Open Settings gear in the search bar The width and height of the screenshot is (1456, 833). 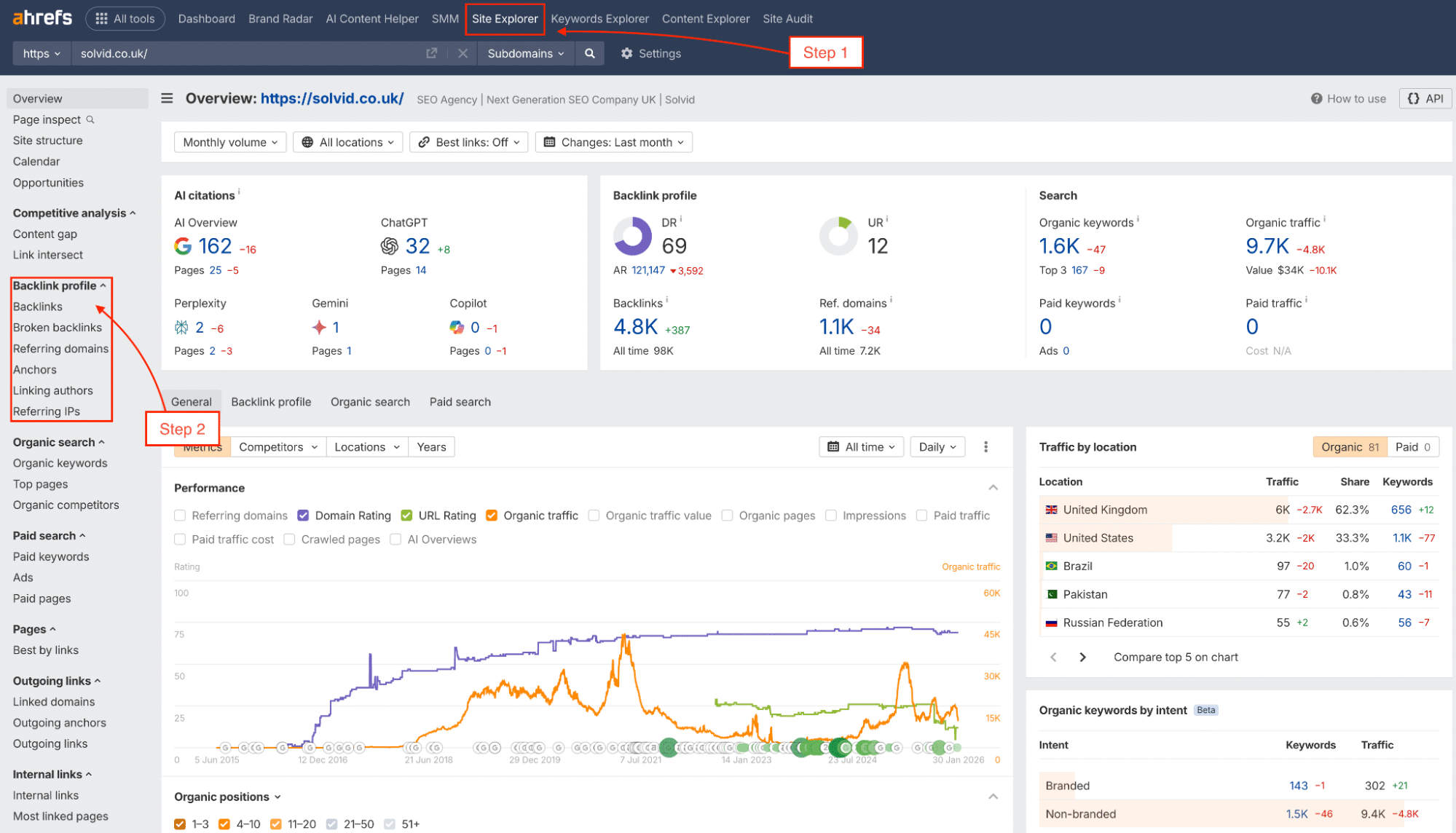coord(626,53)
